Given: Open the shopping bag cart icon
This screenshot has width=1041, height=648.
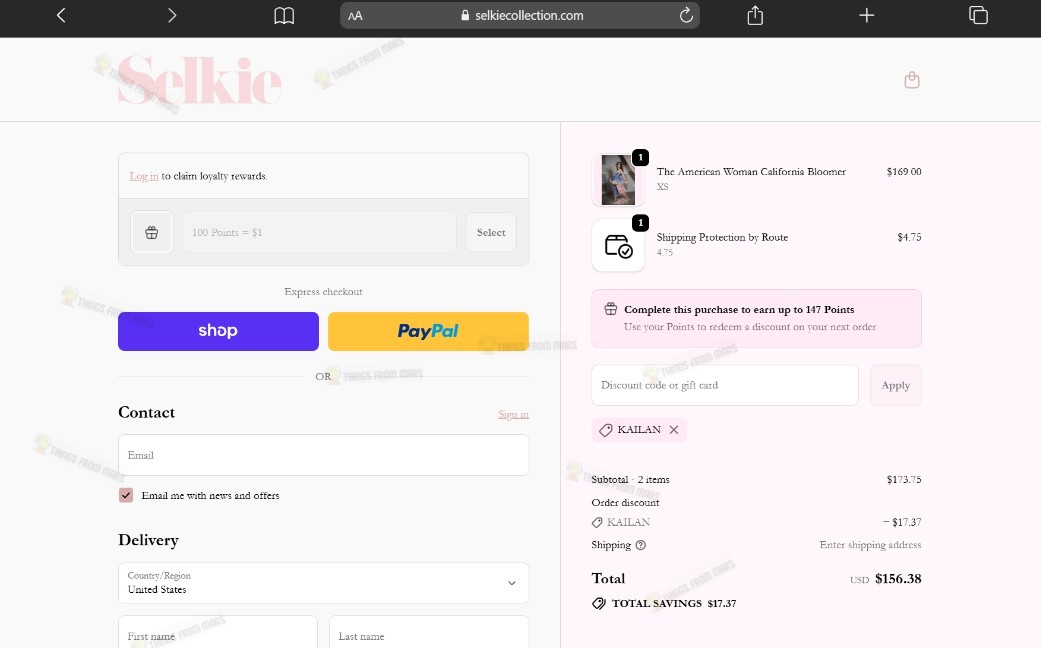Looking at the screenshot, I should pyautogui.click(x=912, y=80).
